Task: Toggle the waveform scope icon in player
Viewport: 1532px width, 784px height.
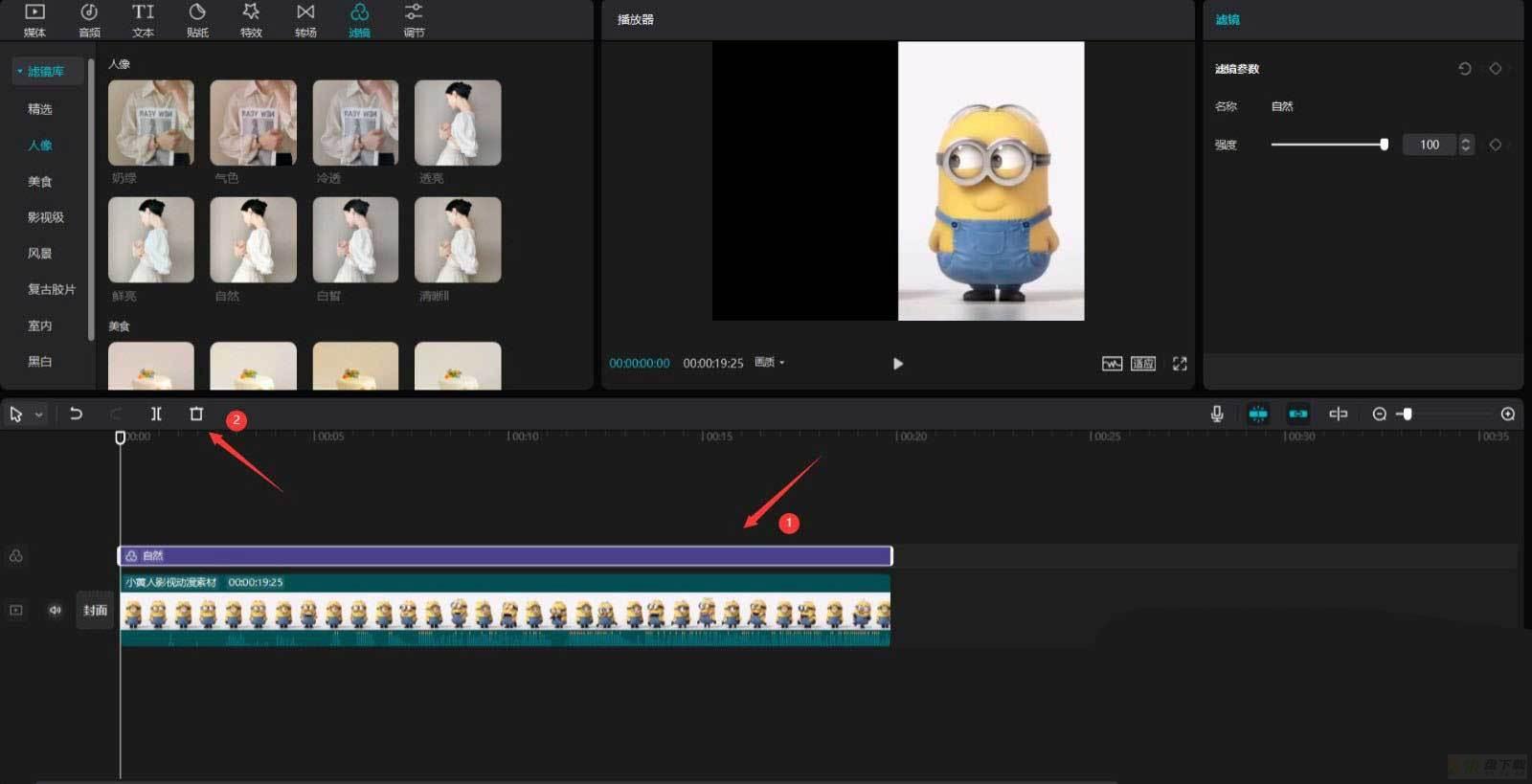Action: coord(1112,364)
